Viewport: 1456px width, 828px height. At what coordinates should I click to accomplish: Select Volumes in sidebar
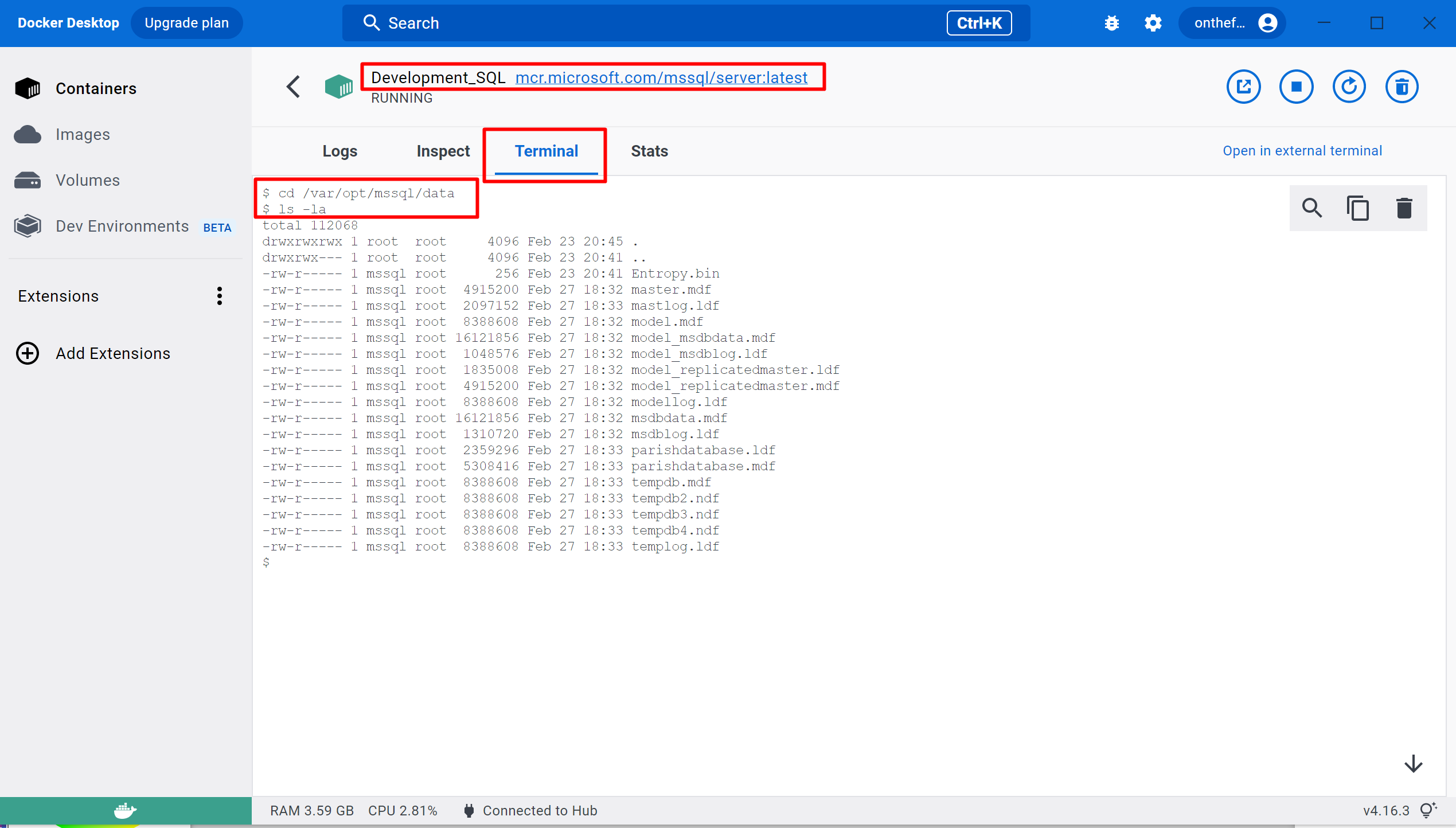(x=88, y=180)
